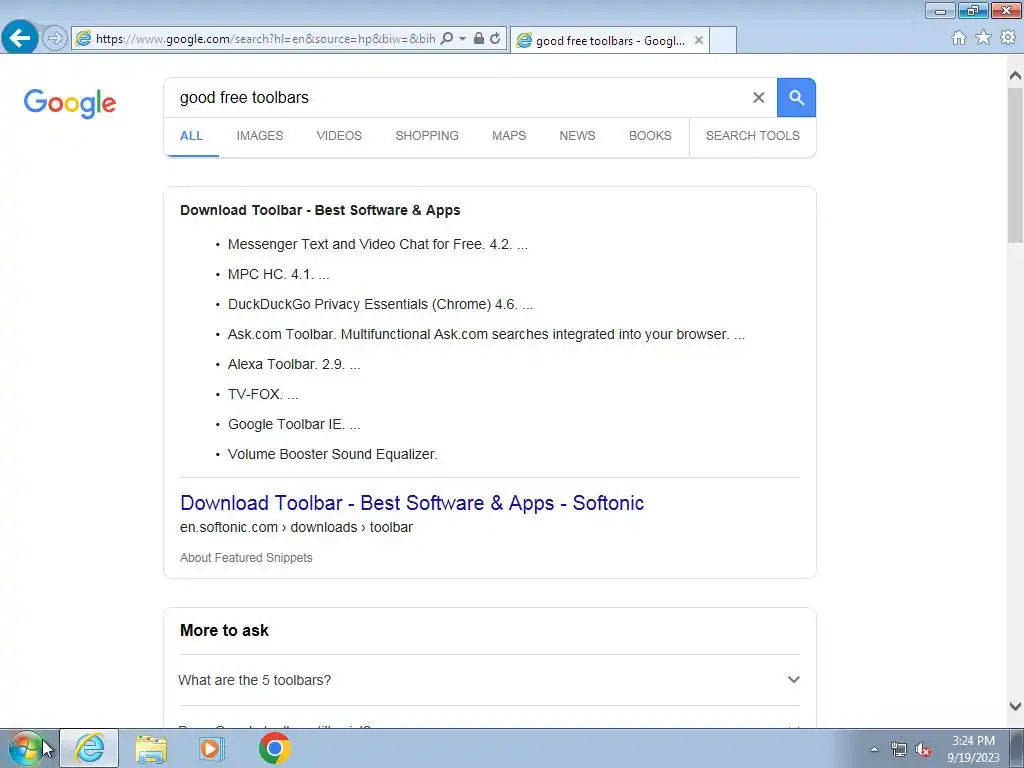Click inside the Google search input field
The image size is (1024, 768).
[457, 97]
